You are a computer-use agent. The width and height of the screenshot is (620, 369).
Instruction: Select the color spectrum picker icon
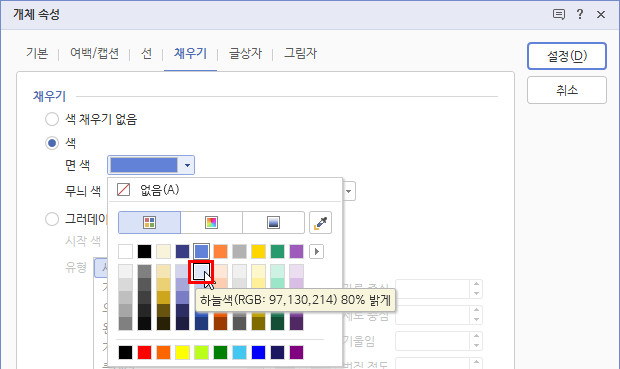click(x=212, y=222)
